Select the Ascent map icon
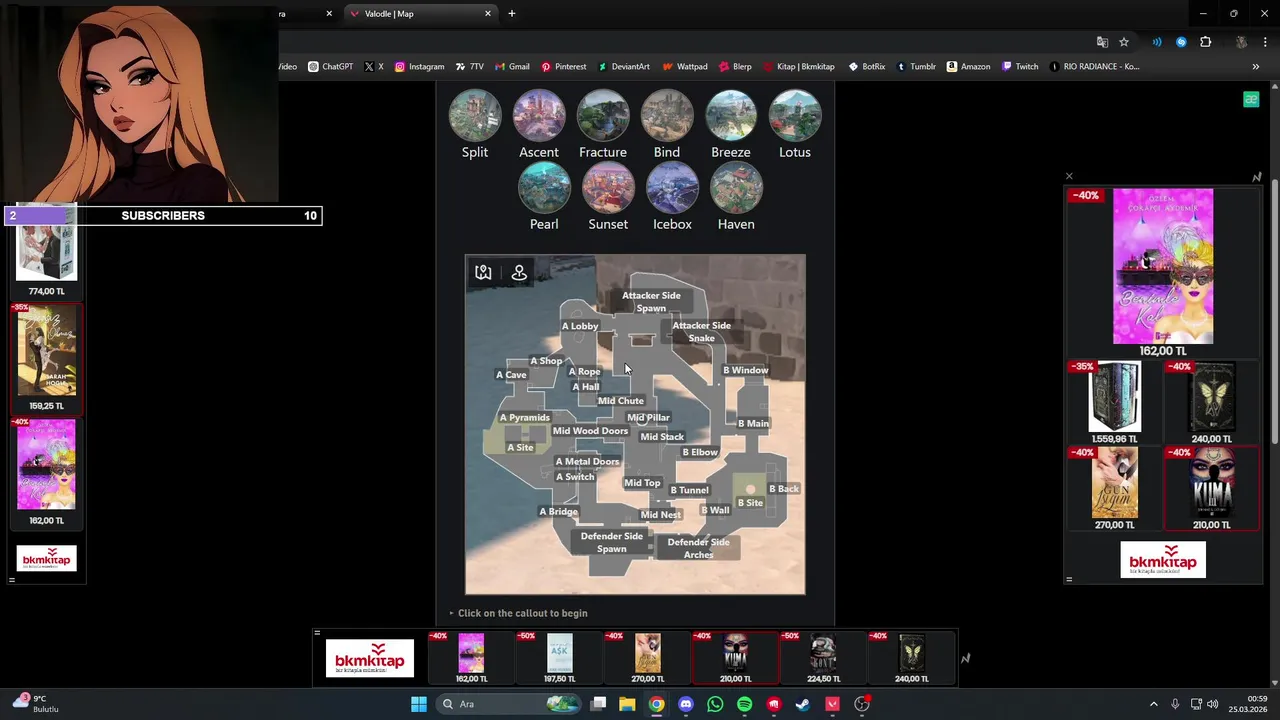The width and height of the screenshot is (1280, 720). 539,116
